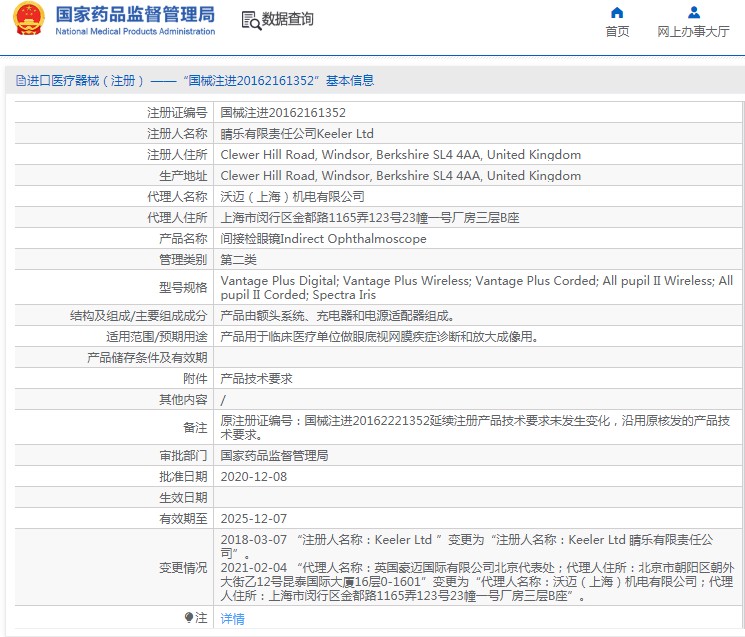745x637 pixels.
Task: Select registration number value 国械注进20162161352
Action: pyautogui.click(x=283, y=113)
